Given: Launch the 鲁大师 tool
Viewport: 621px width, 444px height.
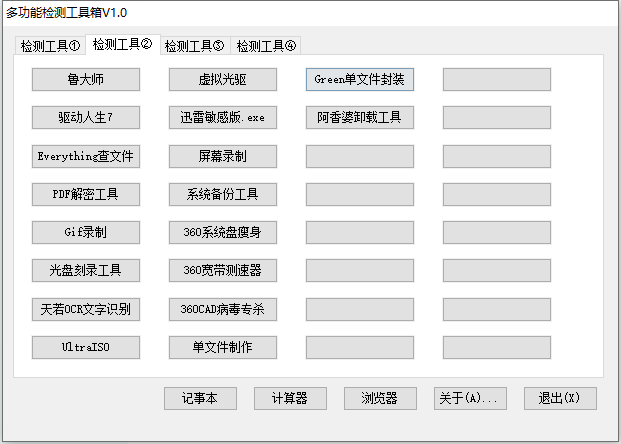Looking at the screenshot, I should point(86,80).
